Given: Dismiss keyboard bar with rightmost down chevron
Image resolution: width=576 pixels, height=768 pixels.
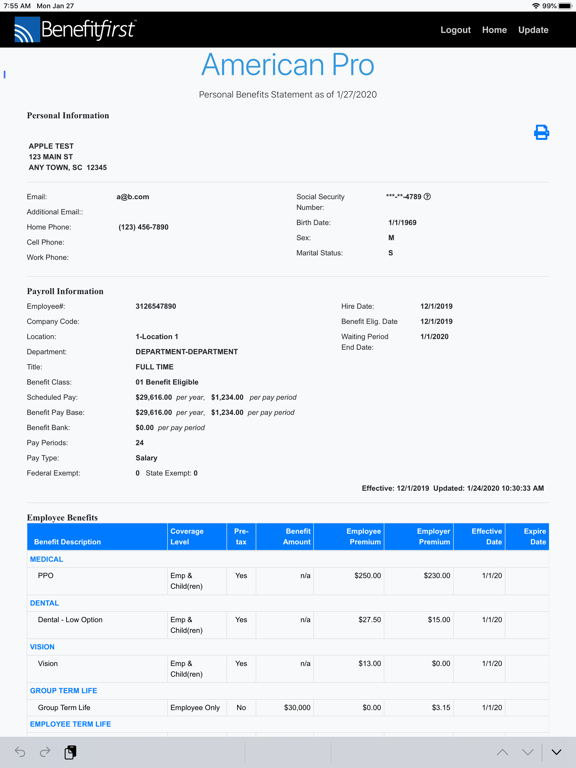Looking at the screenshot, I should click(556, 752).
